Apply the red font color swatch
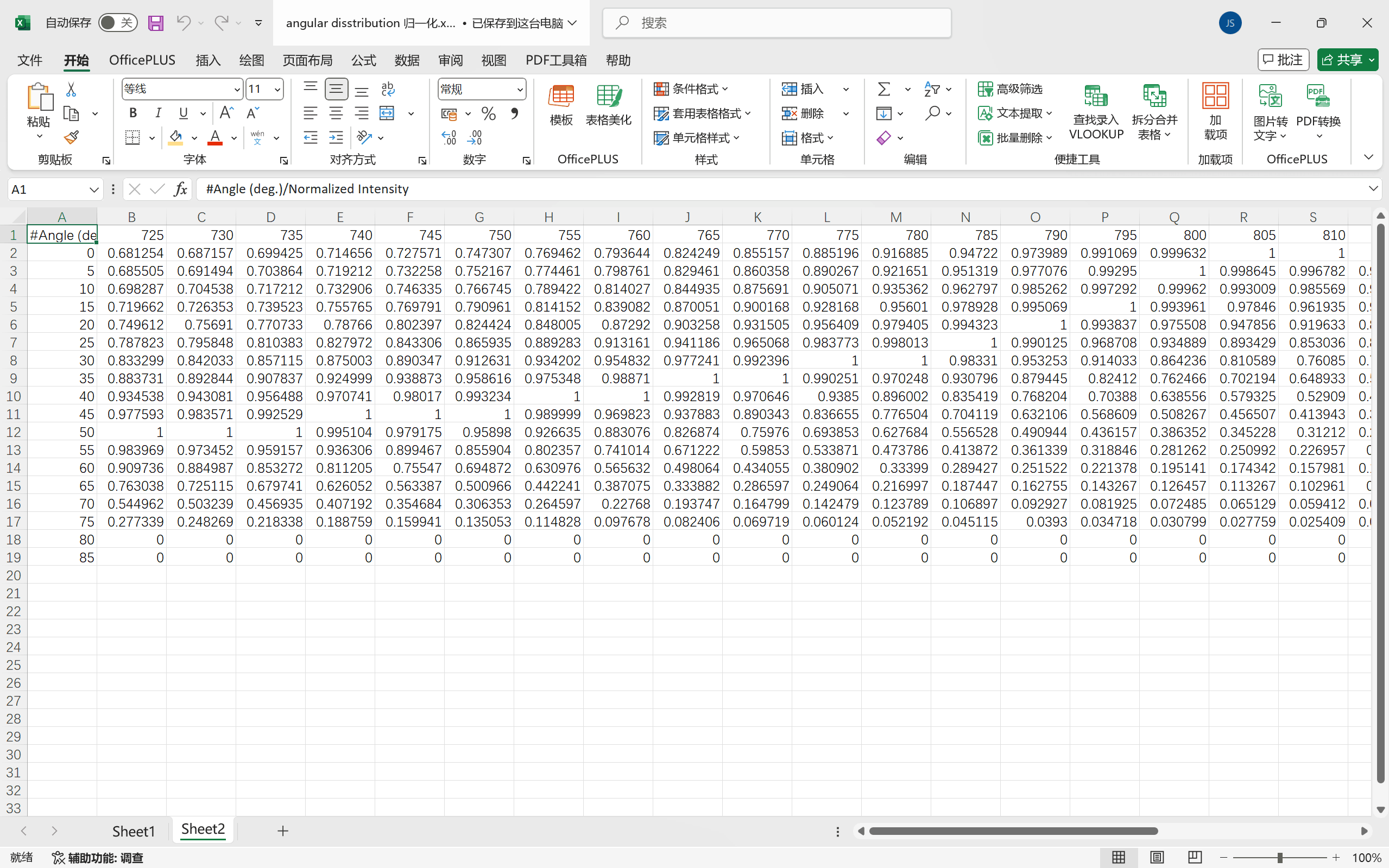 216,138
